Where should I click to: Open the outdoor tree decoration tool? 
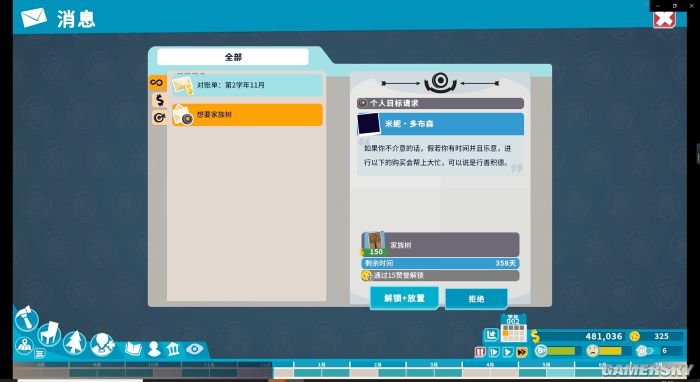pyautogui.click(x=75, y=343)
